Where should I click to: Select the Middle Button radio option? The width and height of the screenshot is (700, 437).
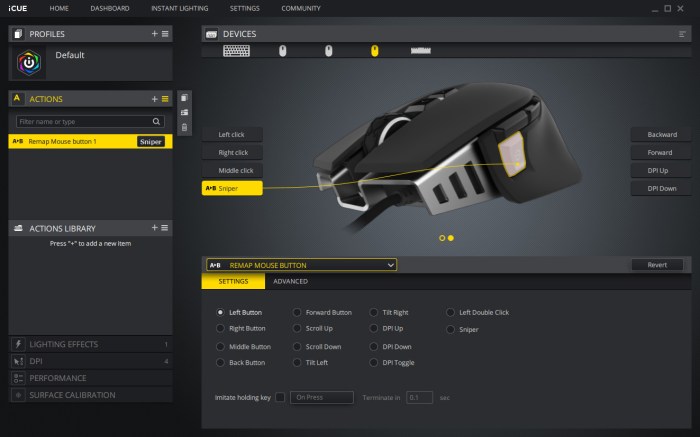220,346
